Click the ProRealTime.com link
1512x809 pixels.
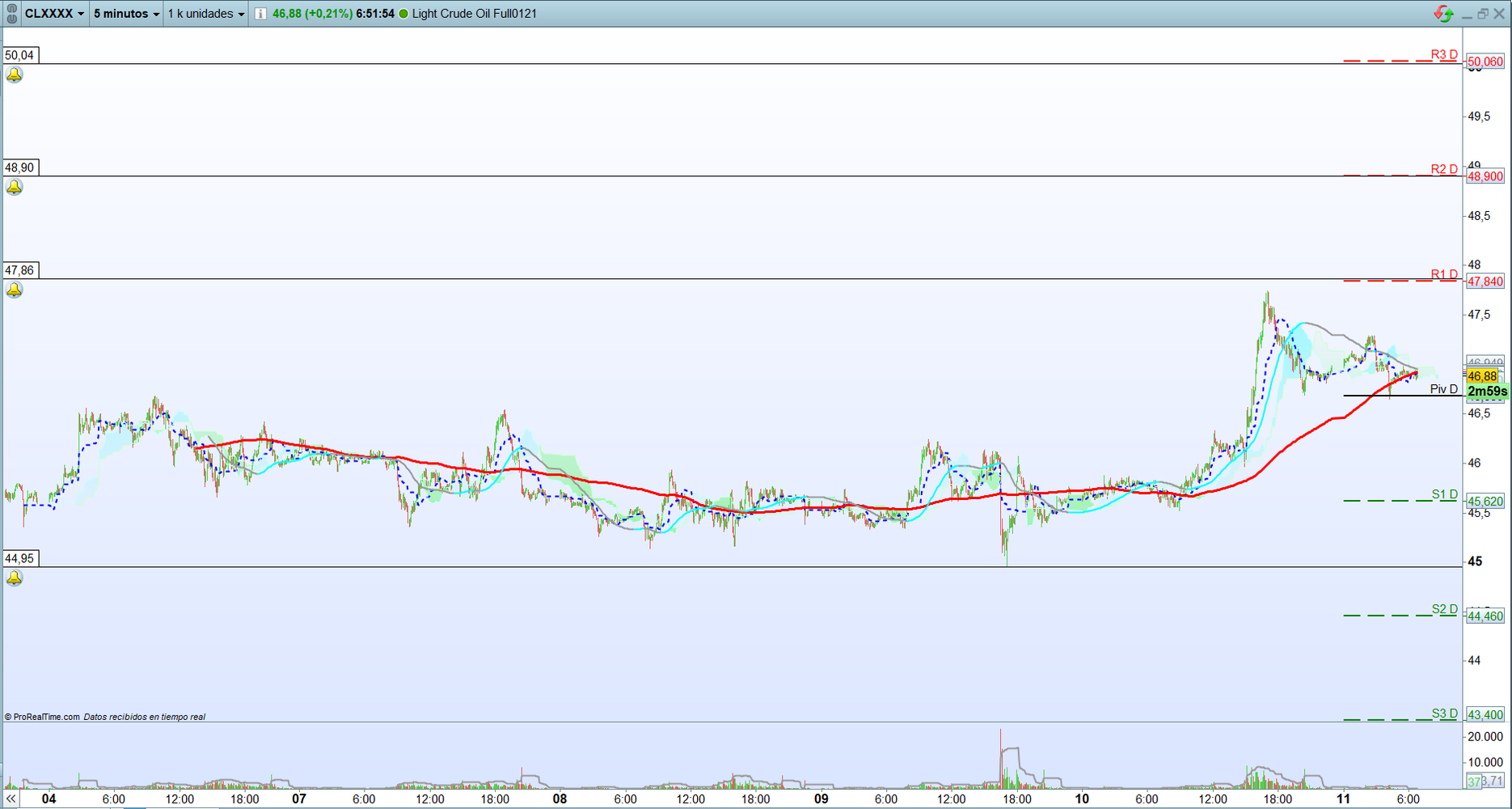[x=46, y=717]
